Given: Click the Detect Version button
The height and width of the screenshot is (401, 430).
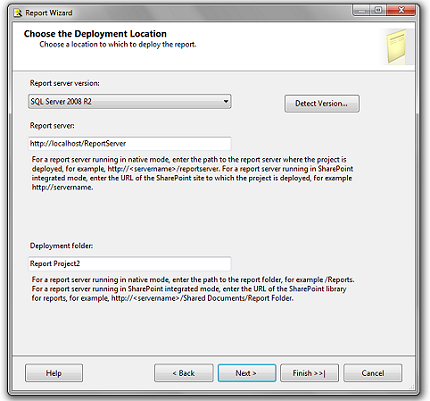Looking at the screenshot, I should (322, 104).
